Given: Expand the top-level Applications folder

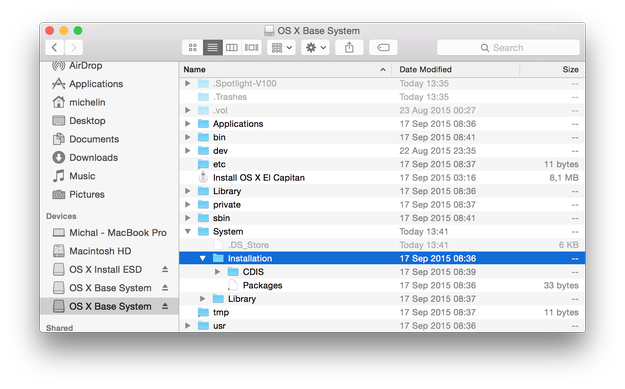Looking at the screenshot, I should pos(188,124).
